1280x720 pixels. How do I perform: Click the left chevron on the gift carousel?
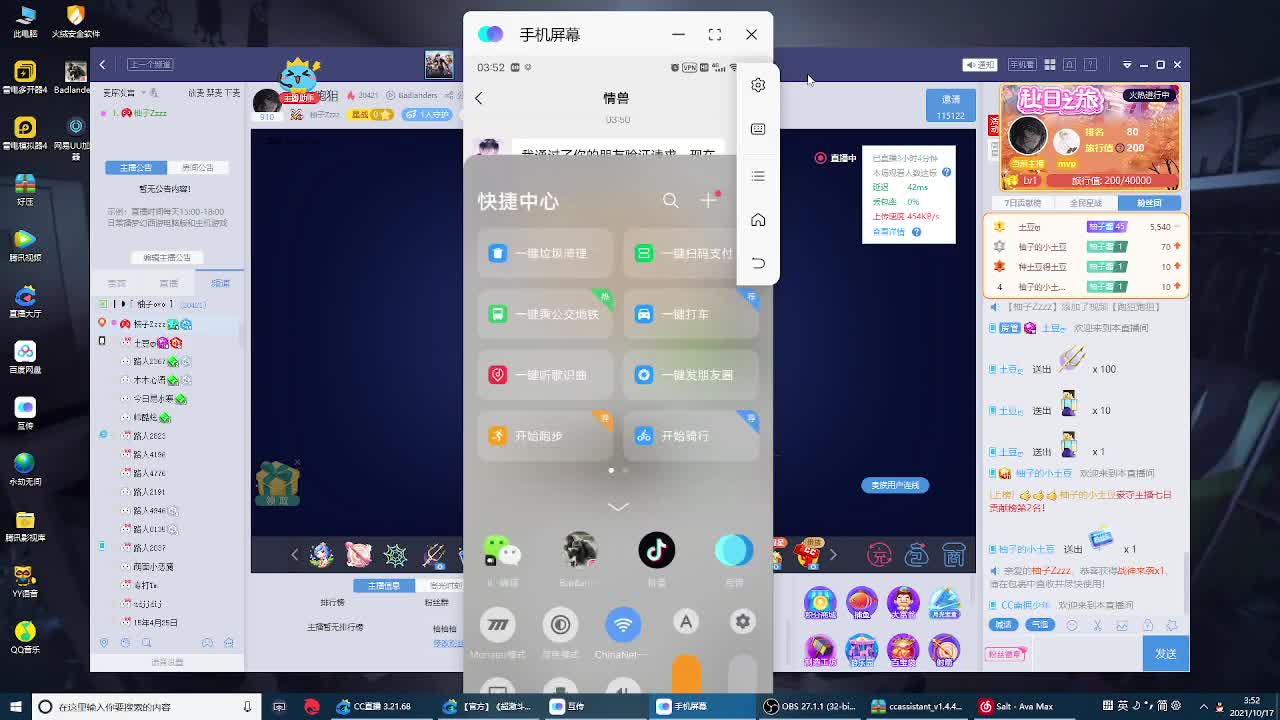point(295,554)
